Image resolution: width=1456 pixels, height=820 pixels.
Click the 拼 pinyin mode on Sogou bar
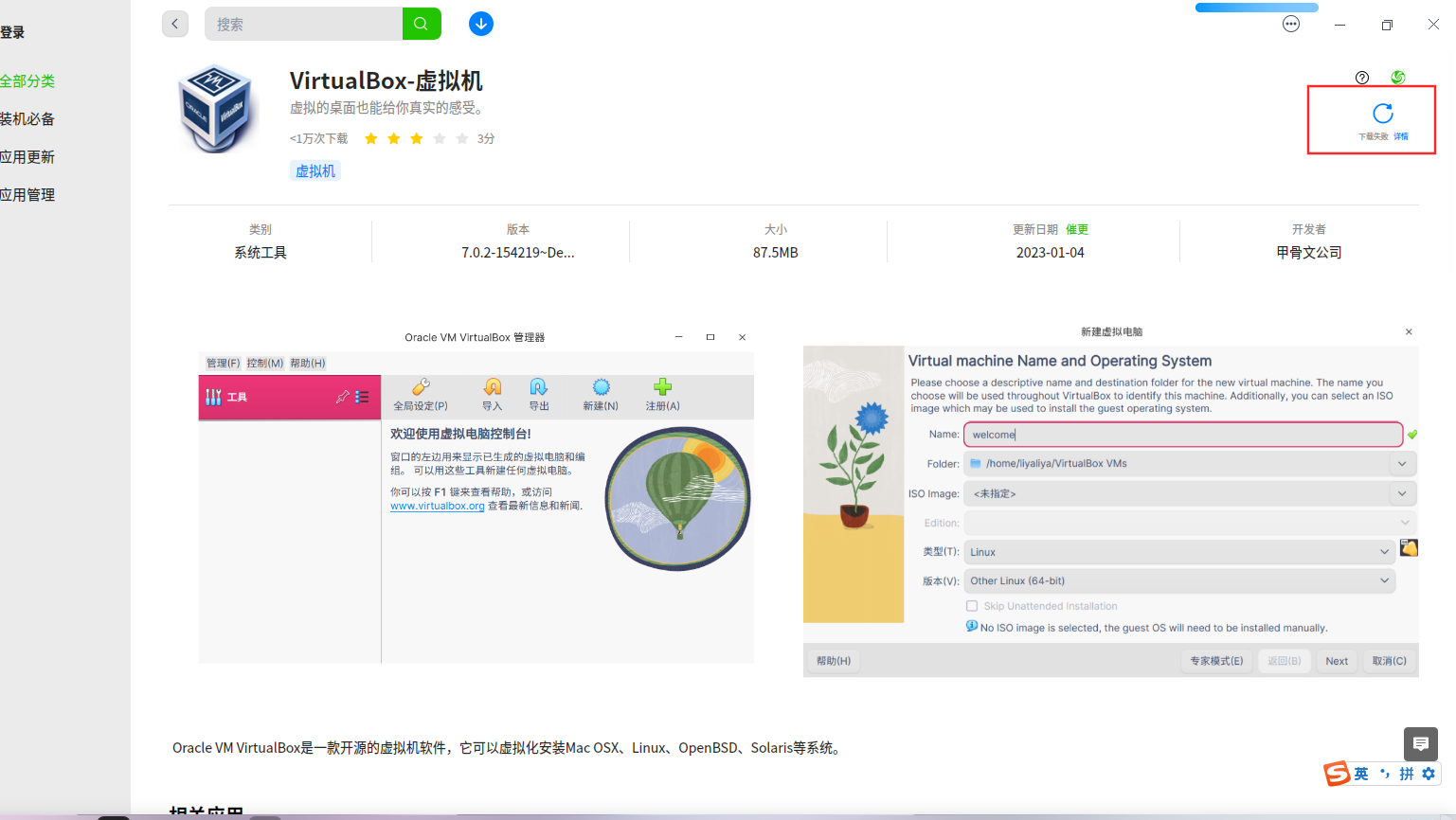tap(1407, 774)
